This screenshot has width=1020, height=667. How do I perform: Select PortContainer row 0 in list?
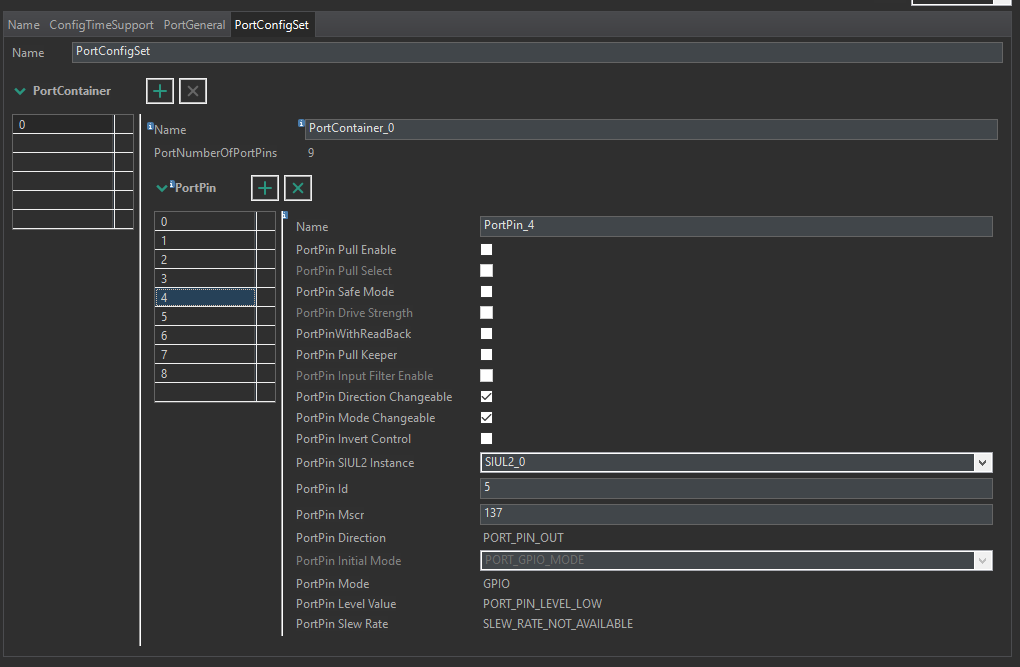pos(63,124)
